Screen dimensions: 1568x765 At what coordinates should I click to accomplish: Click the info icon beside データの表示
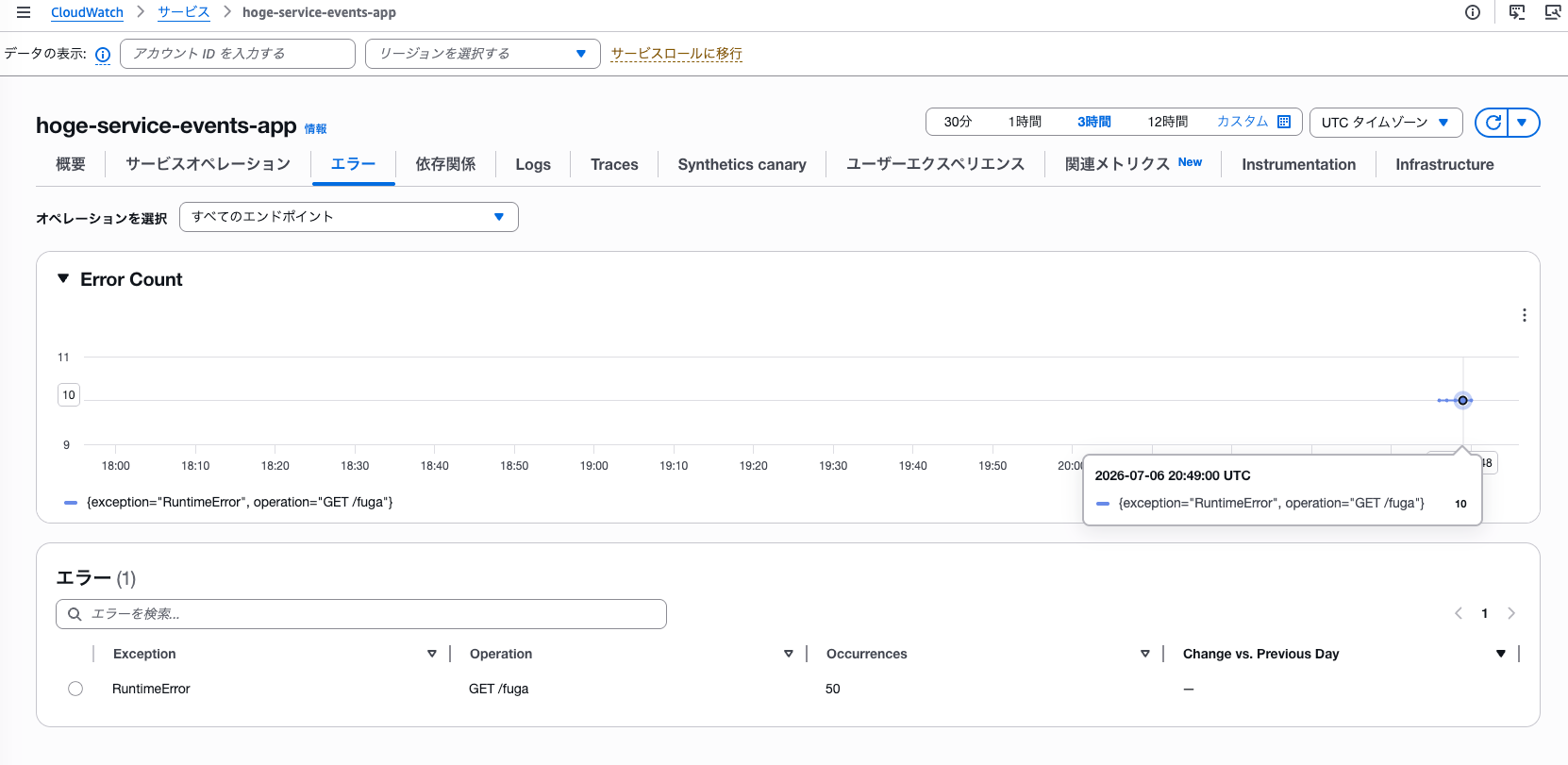click(x=103, y=55)
